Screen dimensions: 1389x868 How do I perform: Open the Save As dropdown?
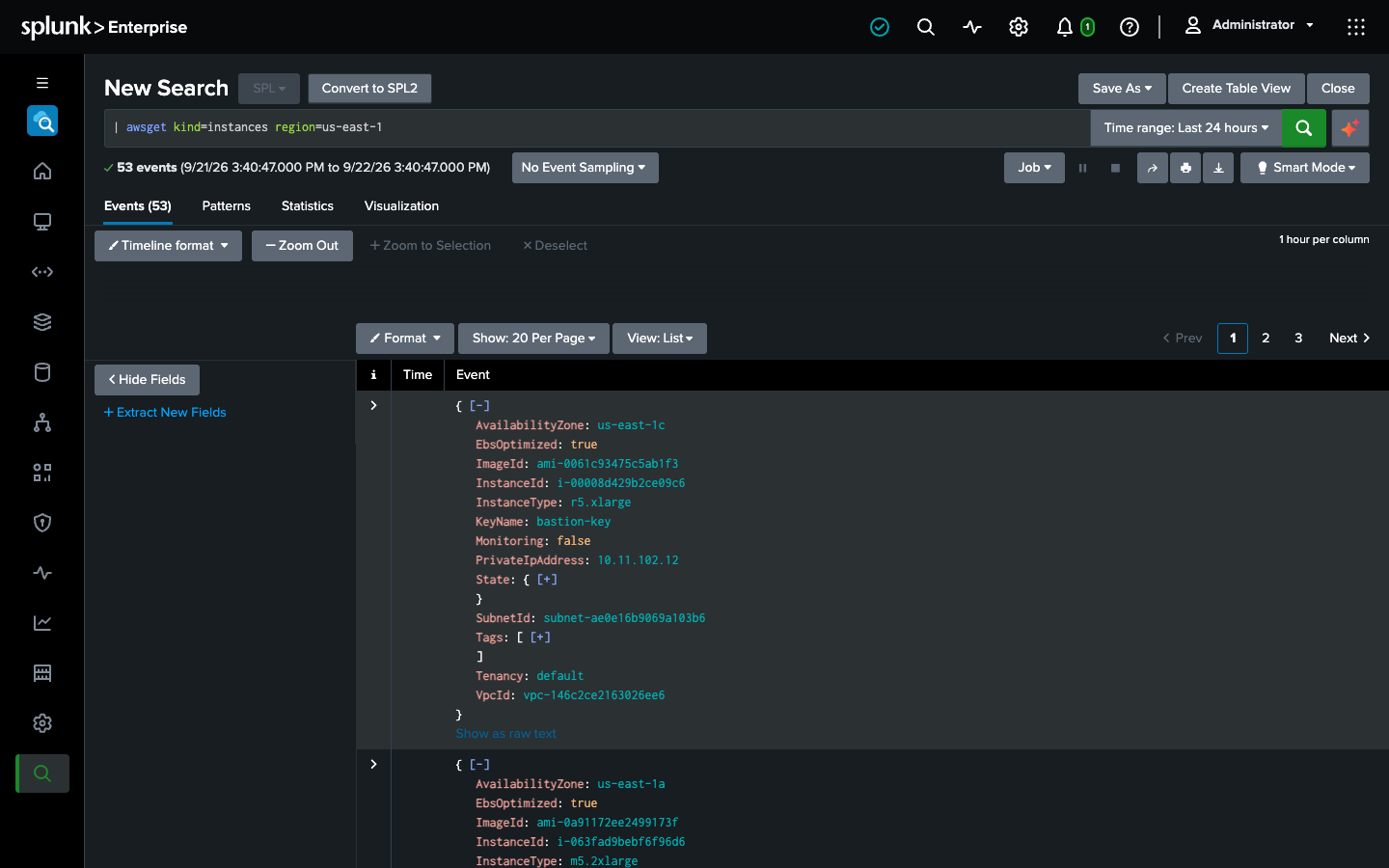[1122, 89]
